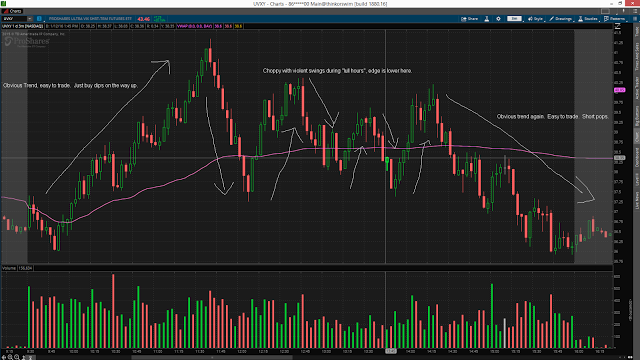Click the 43.46 last price

click(x=144, y=19)
